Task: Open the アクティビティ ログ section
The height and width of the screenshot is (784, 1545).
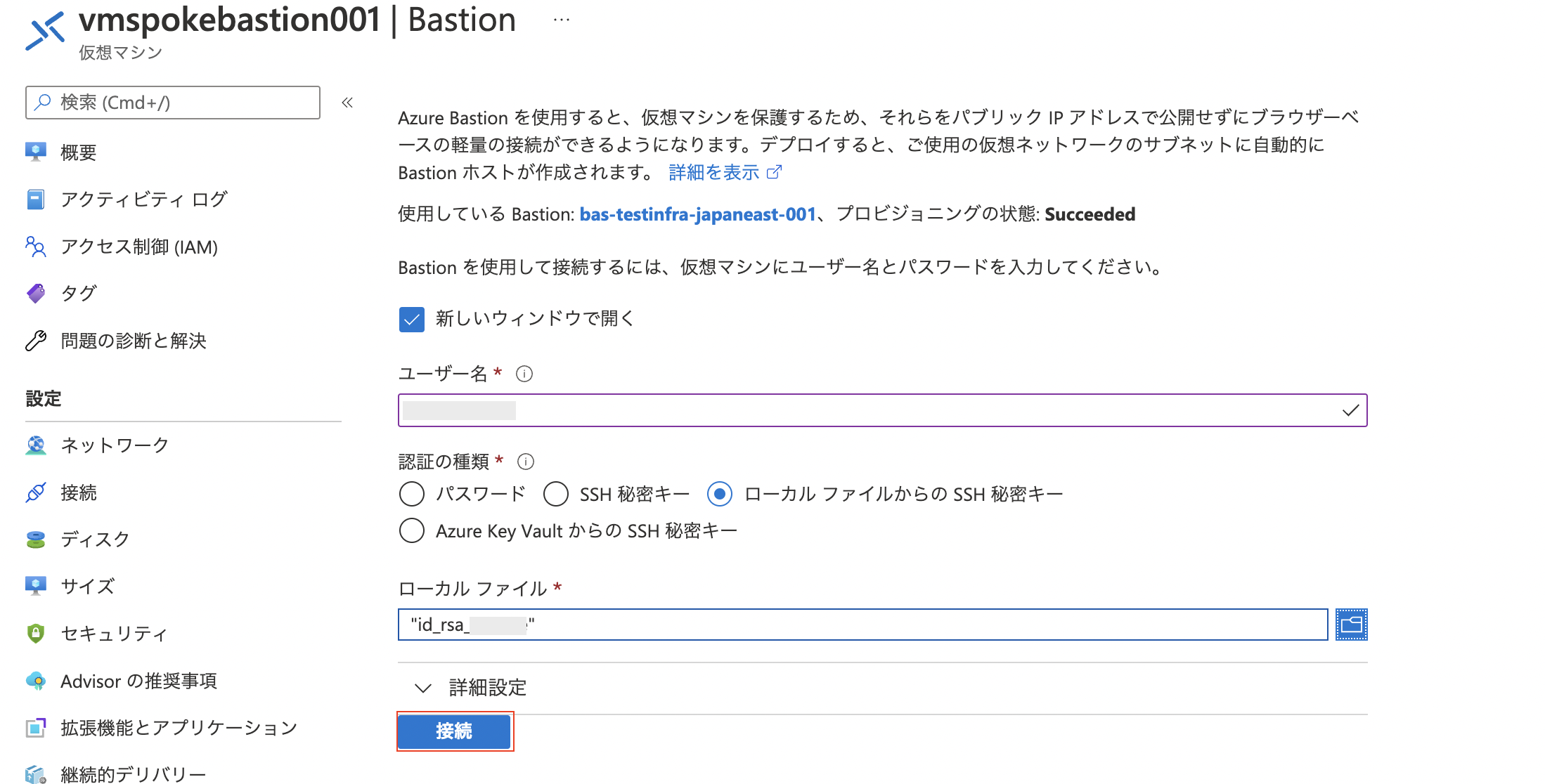Action: pos(143,200)
